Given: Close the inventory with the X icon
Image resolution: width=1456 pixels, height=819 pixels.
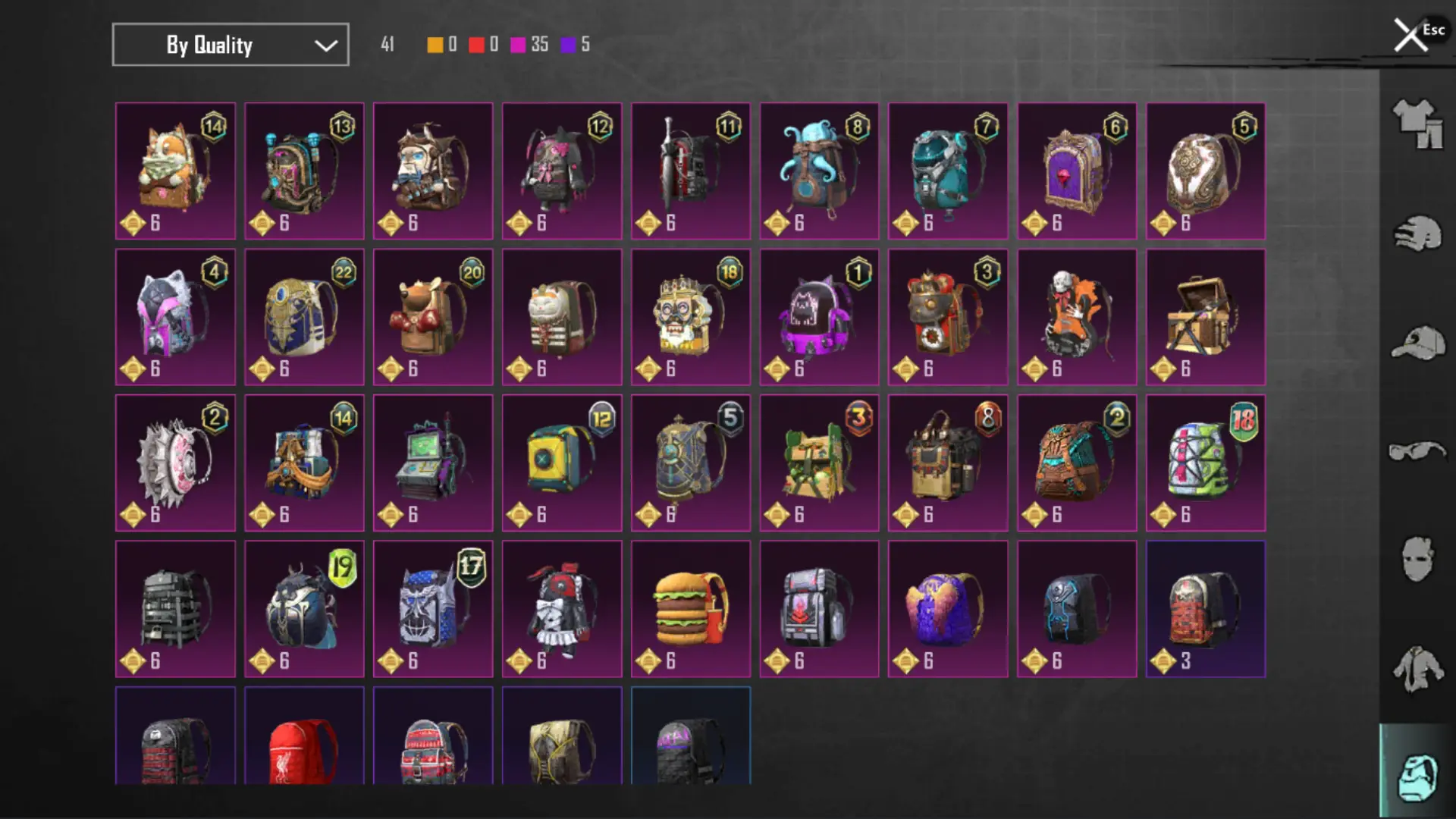Looking at the screenshot, I should (x=1410, y=35).
